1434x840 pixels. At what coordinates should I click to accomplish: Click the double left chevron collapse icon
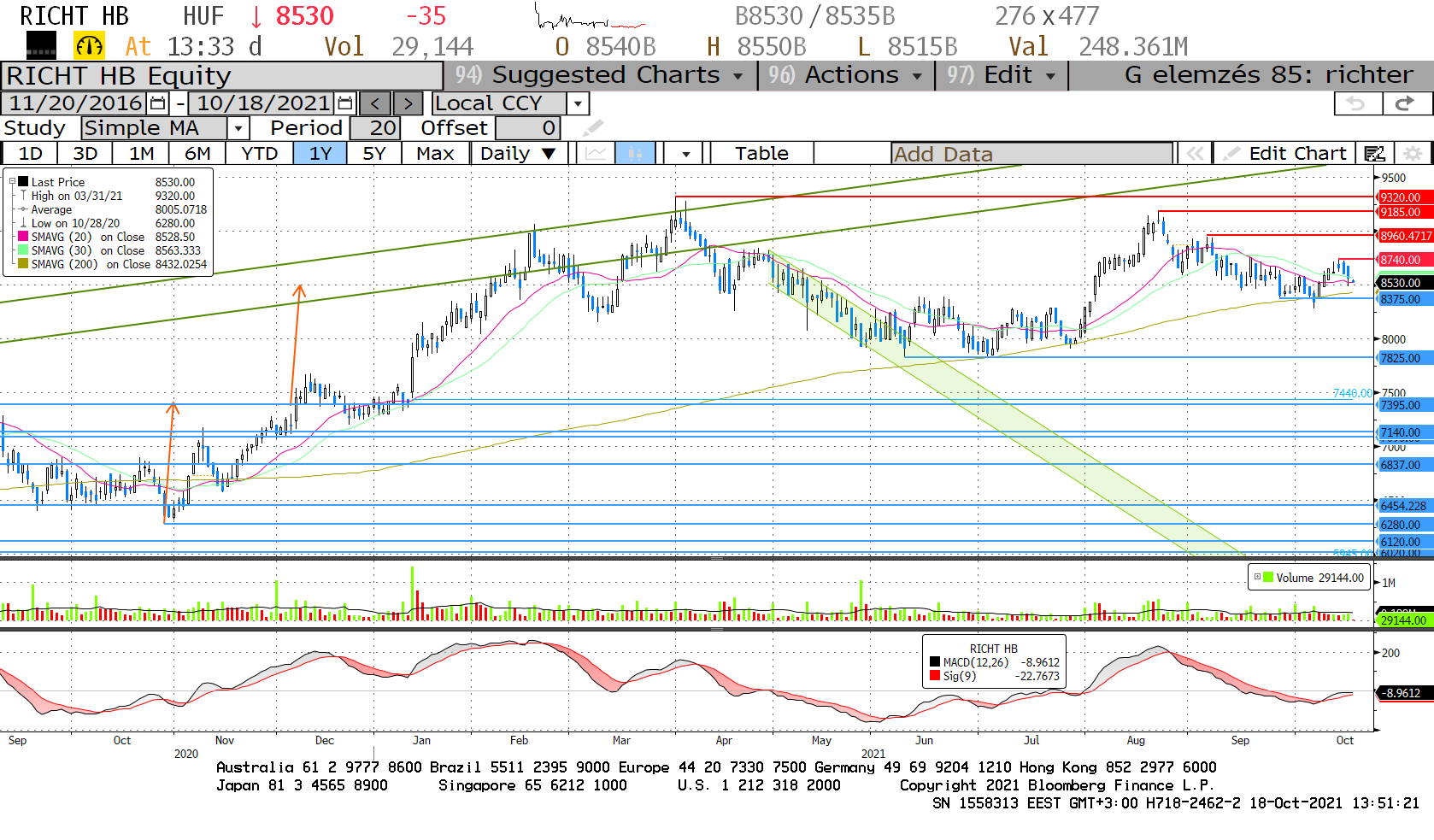(1195, 154)
